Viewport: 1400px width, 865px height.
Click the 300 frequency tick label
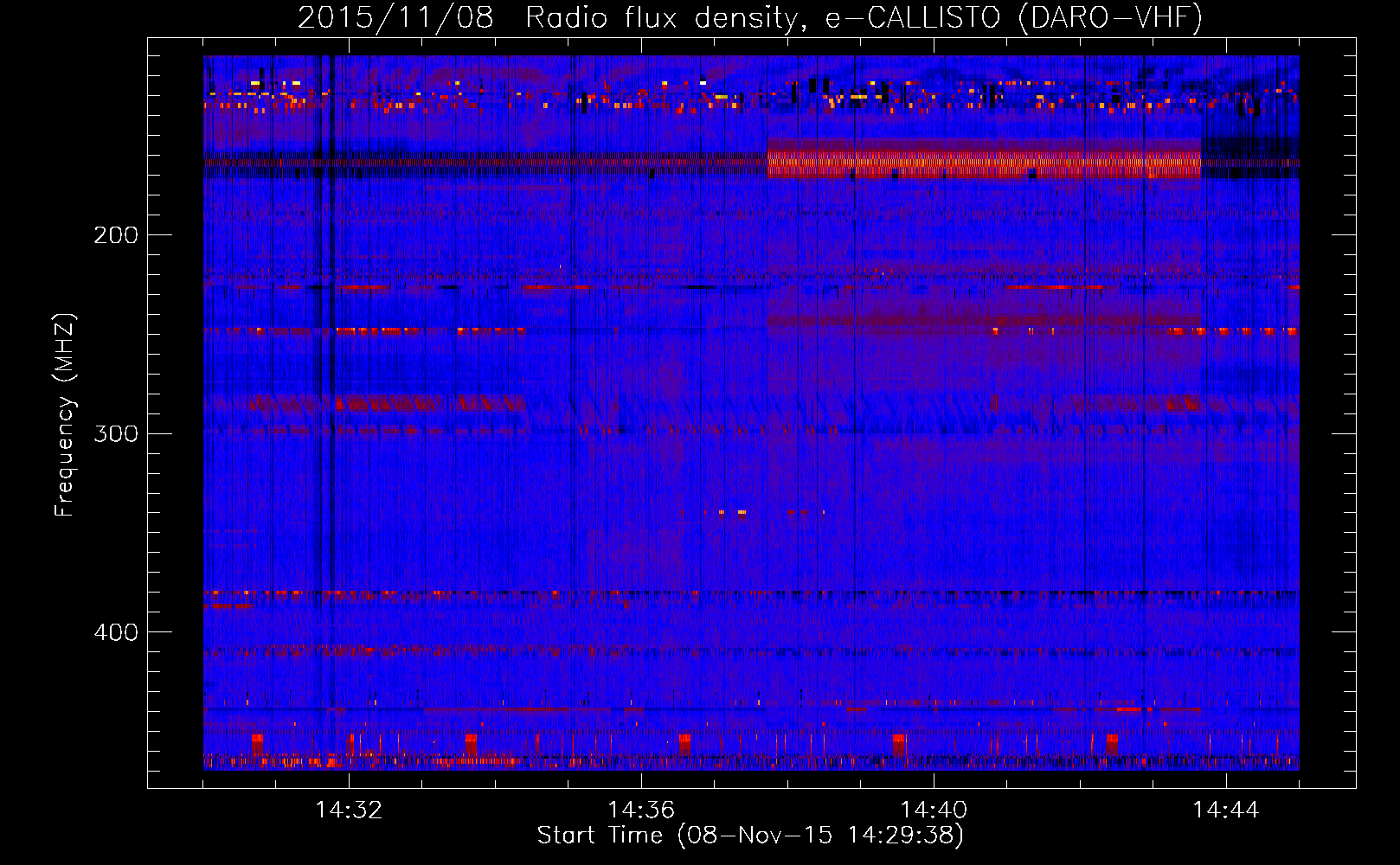coord(116,433)
